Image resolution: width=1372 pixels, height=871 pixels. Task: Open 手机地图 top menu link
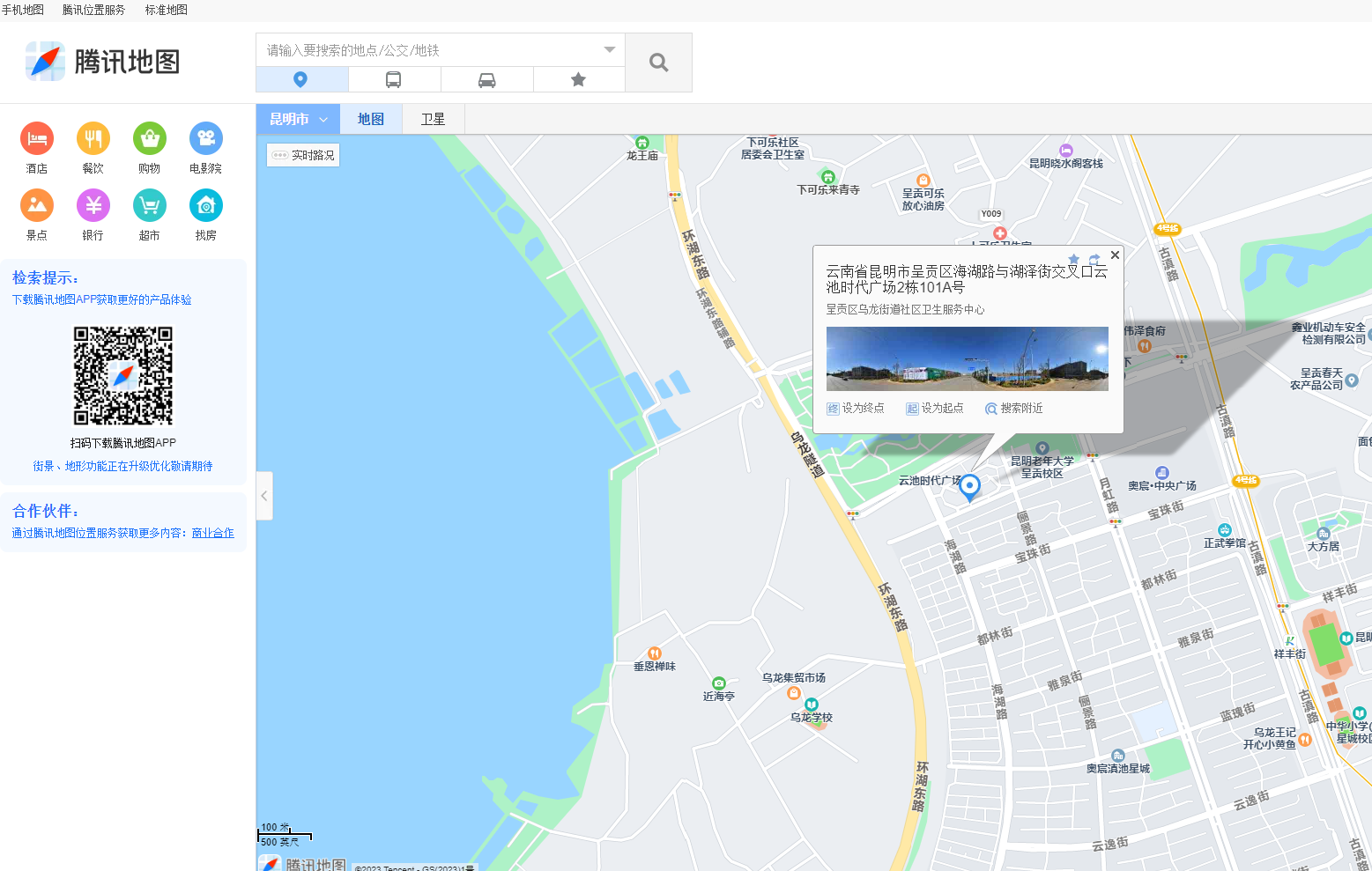[x=23, y=10]
